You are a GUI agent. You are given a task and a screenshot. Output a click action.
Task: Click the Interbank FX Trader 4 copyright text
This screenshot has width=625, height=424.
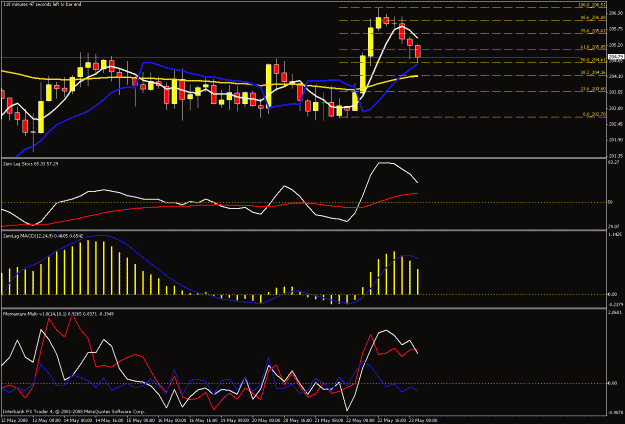click(x=74, y=411)
